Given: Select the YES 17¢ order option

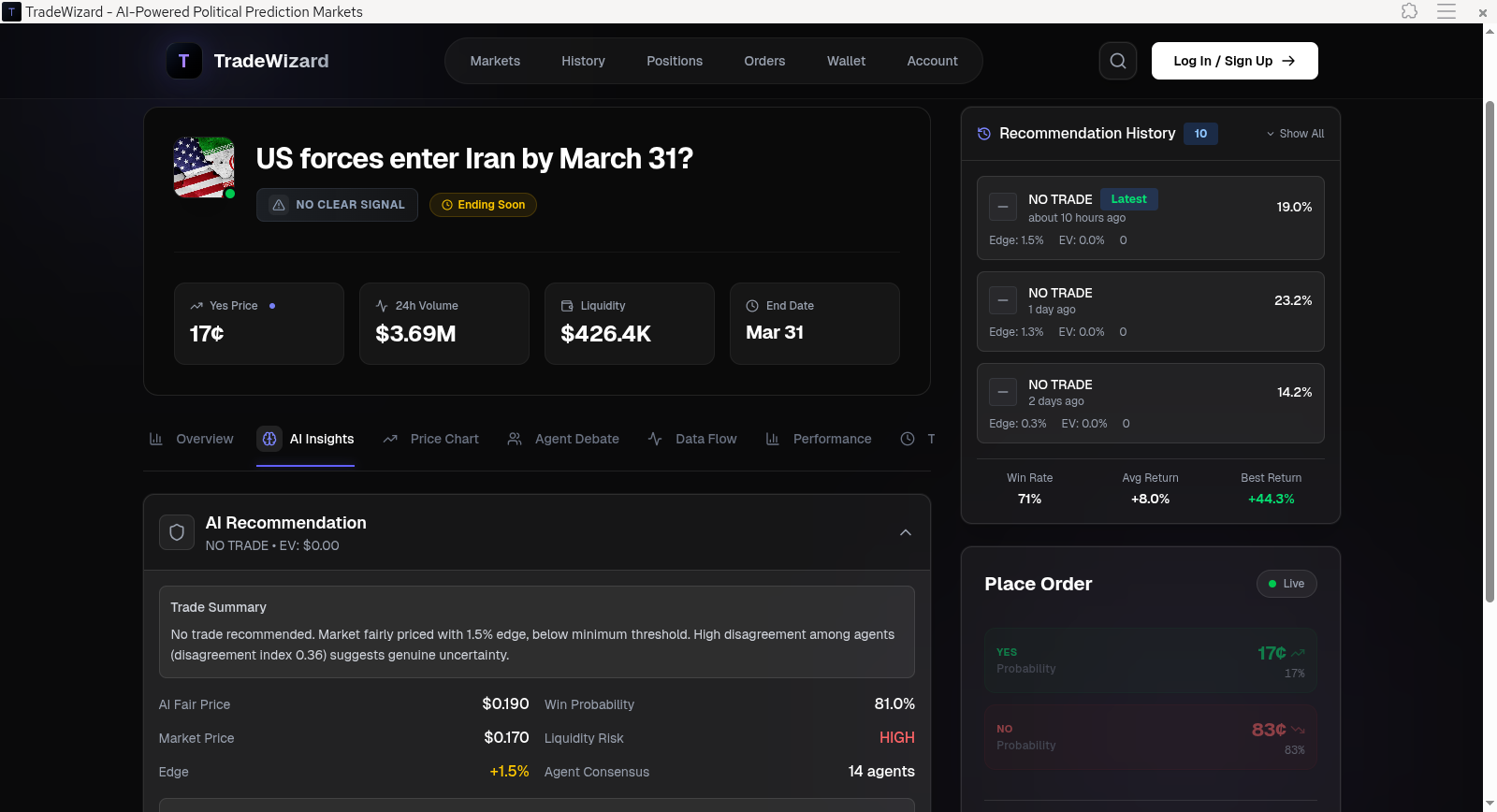Looking at the screenshot, I should click(x=1151, y=660).
